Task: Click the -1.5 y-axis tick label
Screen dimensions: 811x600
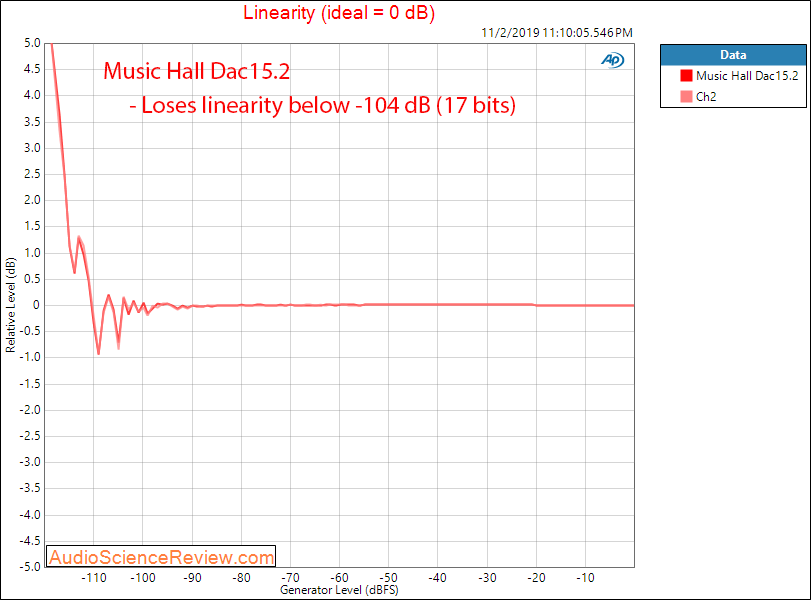Action: (30, 384)
